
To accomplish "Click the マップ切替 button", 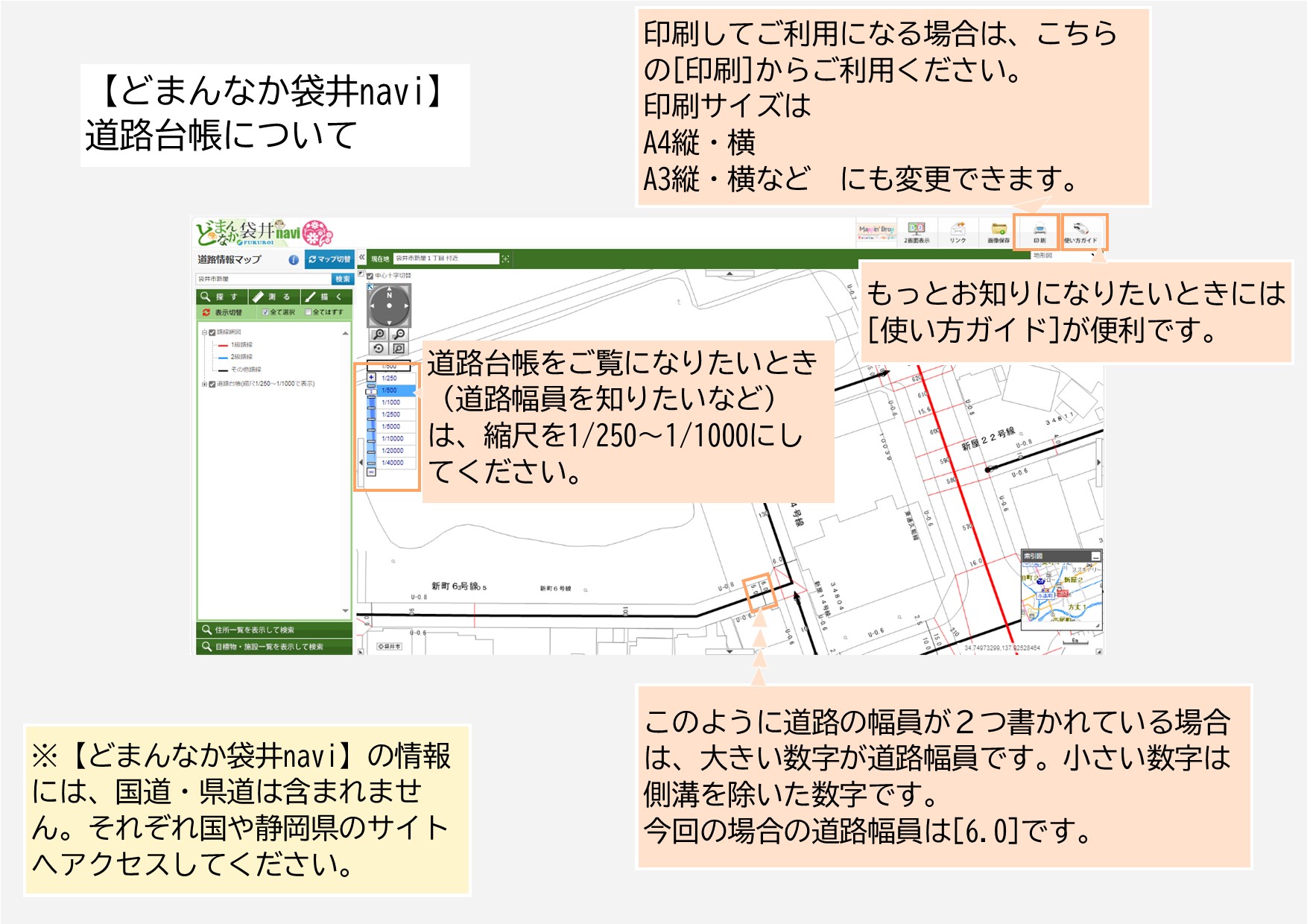I will [329, 259].
